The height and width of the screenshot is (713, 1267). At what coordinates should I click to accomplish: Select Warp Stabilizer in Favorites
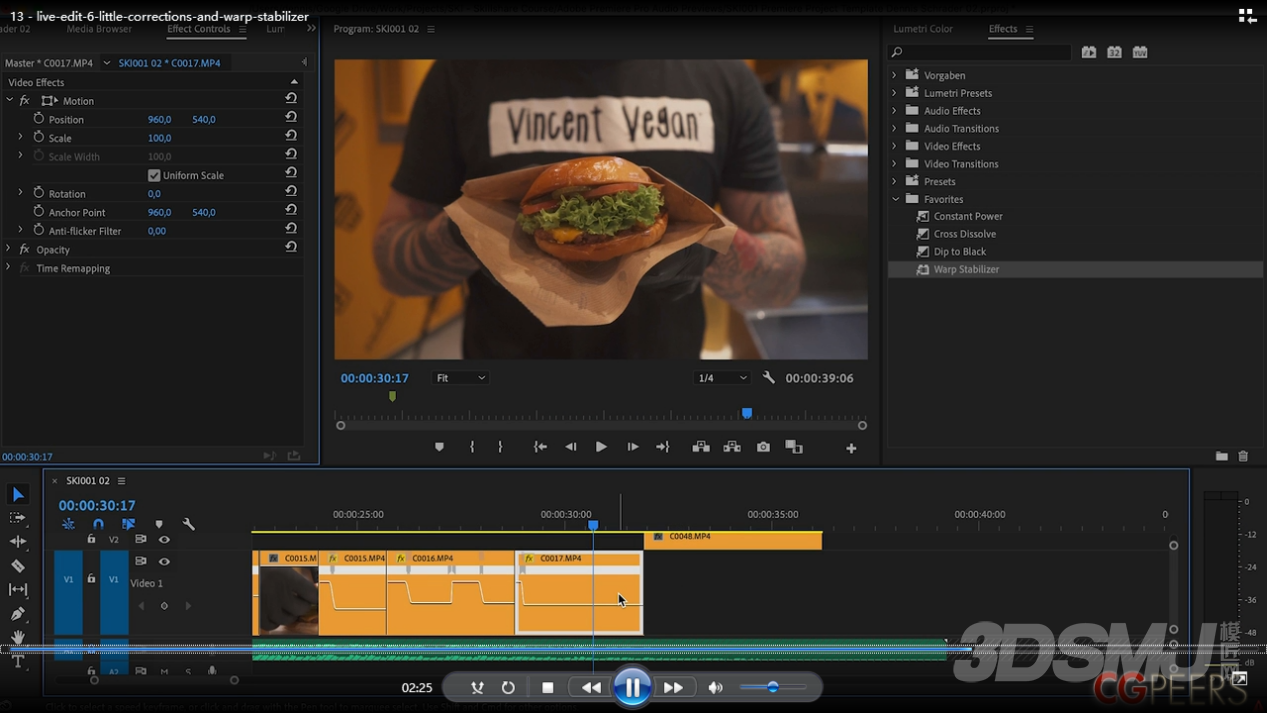point(966,269)
